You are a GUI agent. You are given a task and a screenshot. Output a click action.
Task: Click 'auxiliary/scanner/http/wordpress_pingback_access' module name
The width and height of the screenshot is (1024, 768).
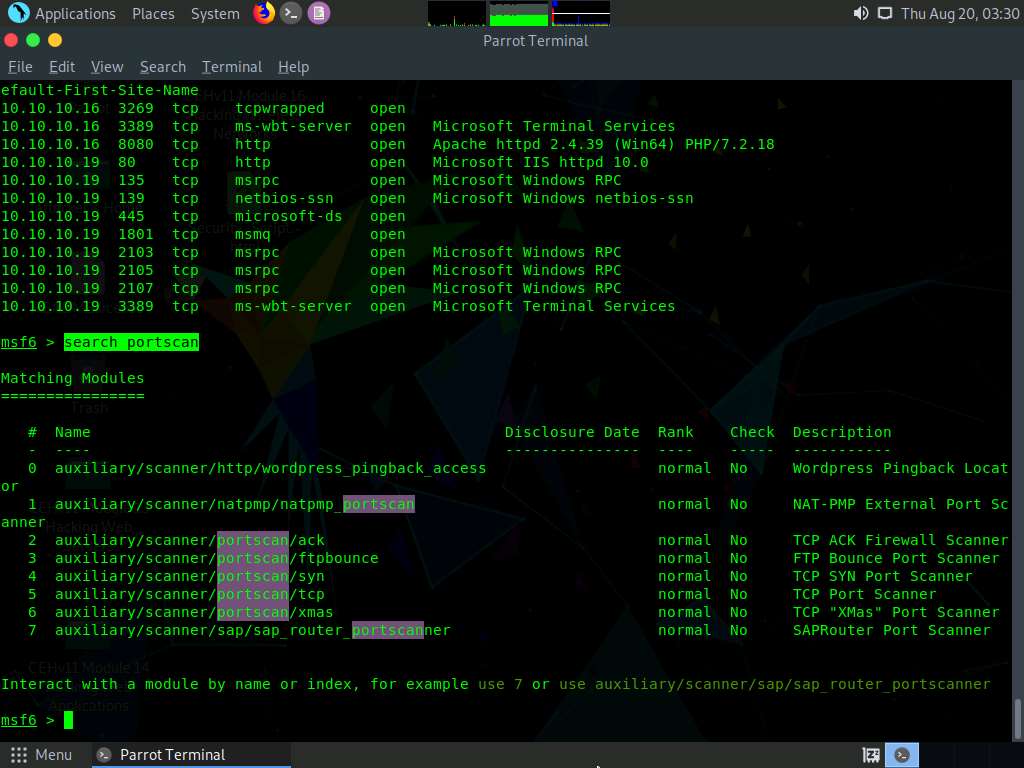[x=270, y=468]
